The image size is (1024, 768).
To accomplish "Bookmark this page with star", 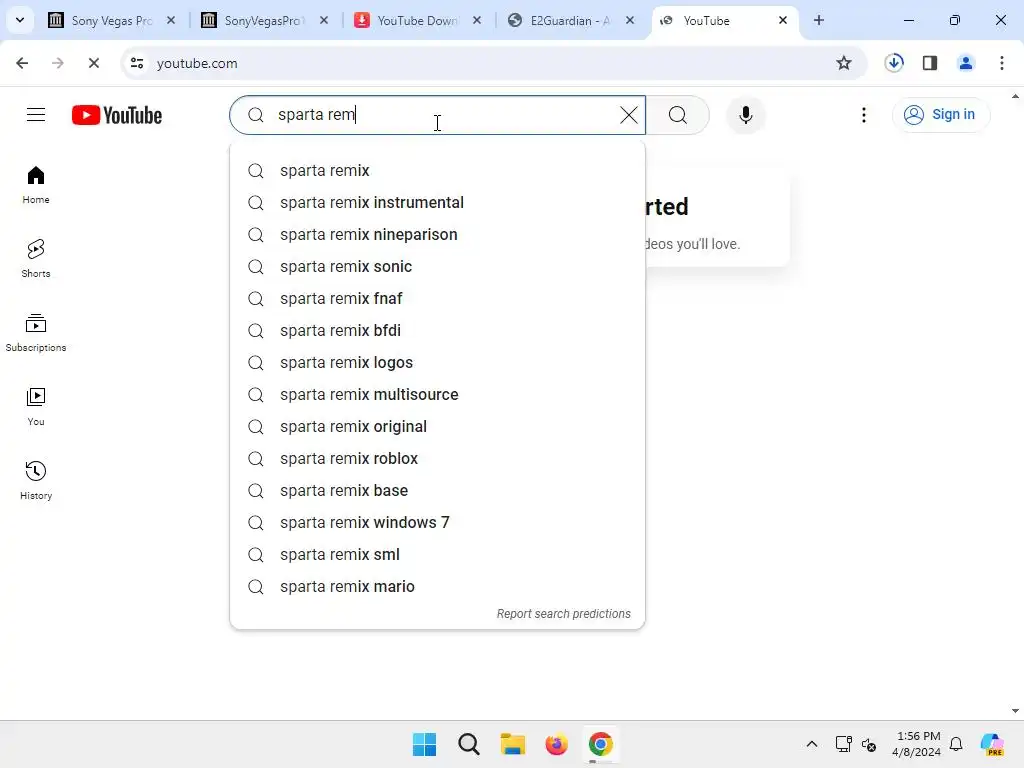I will coord(844,63).
